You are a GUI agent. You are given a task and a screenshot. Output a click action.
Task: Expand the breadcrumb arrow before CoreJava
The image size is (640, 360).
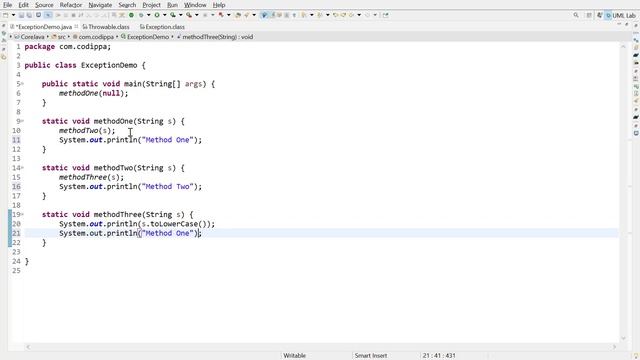point(11,37)
